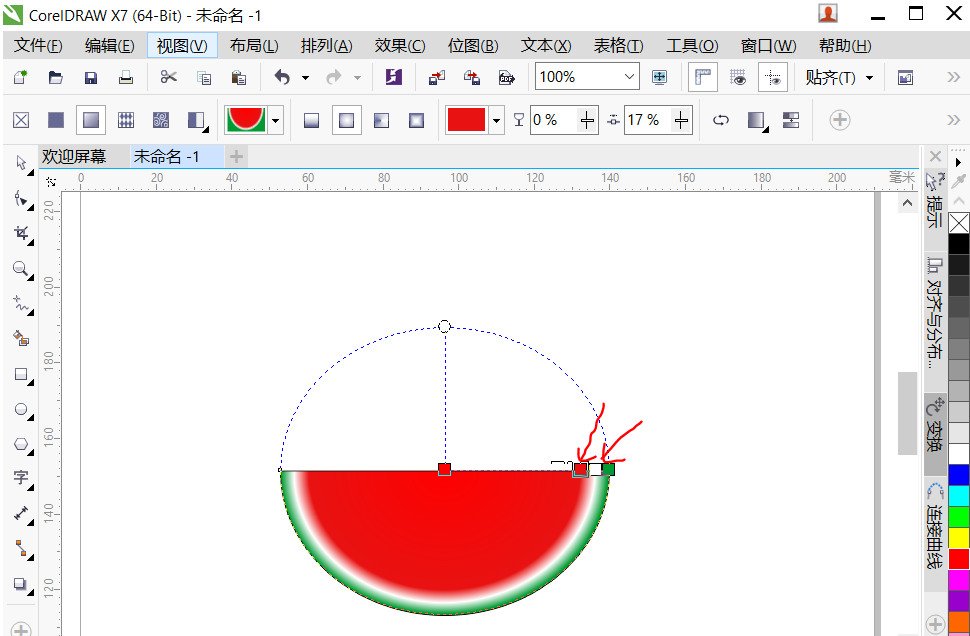This screenshot has width=970, height=636.
Task: Open the node color dropdown arrow
Action: [x=496, y=120]
